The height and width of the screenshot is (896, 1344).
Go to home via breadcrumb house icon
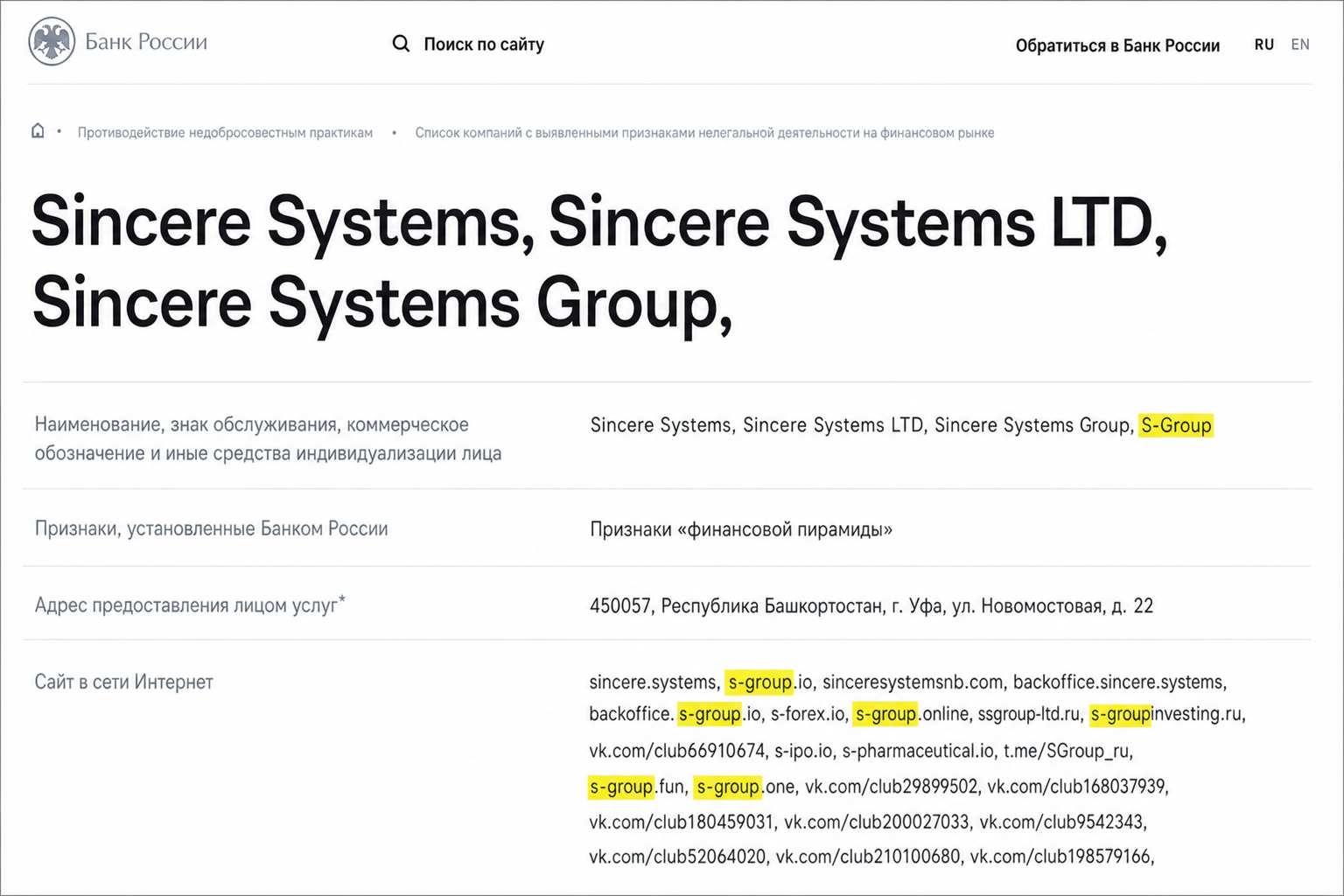(x=38, y=131)
